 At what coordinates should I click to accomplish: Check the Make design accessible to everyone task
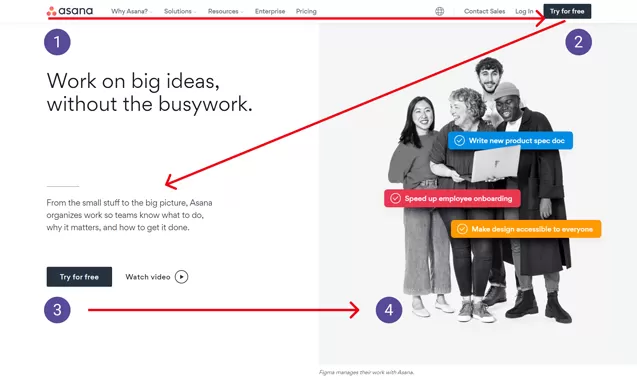[462, 229]
